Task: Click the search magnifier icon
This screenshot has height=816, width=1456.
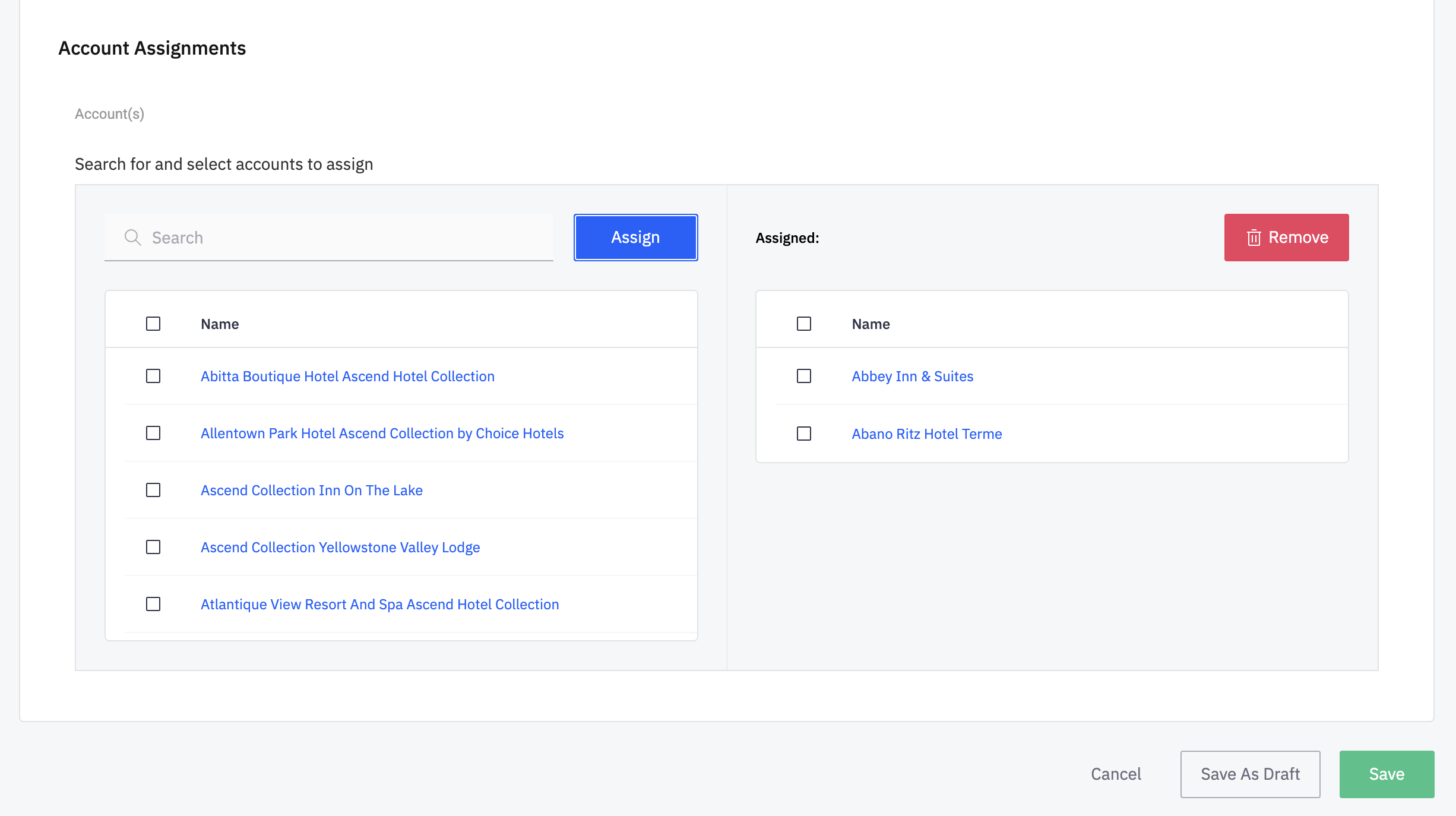Action: click(x=132, y=238)
